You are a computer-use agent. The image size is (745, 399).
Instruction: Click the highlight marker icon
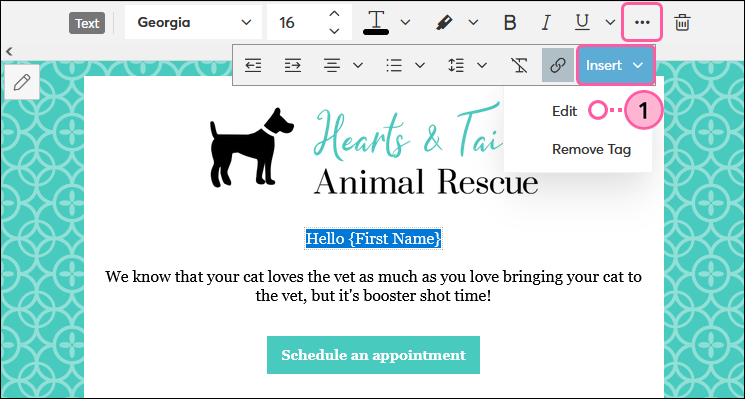[444, 22]
